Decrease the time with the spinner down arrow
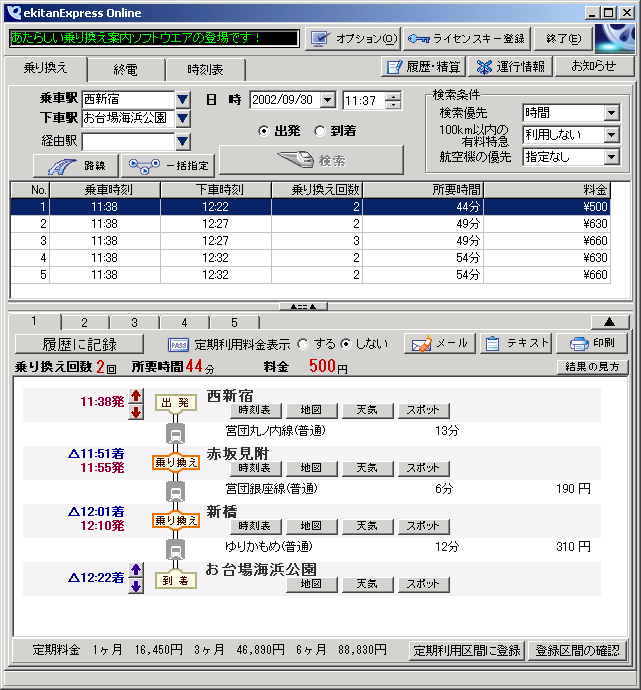The image size is (641, 690). [393, 105]
